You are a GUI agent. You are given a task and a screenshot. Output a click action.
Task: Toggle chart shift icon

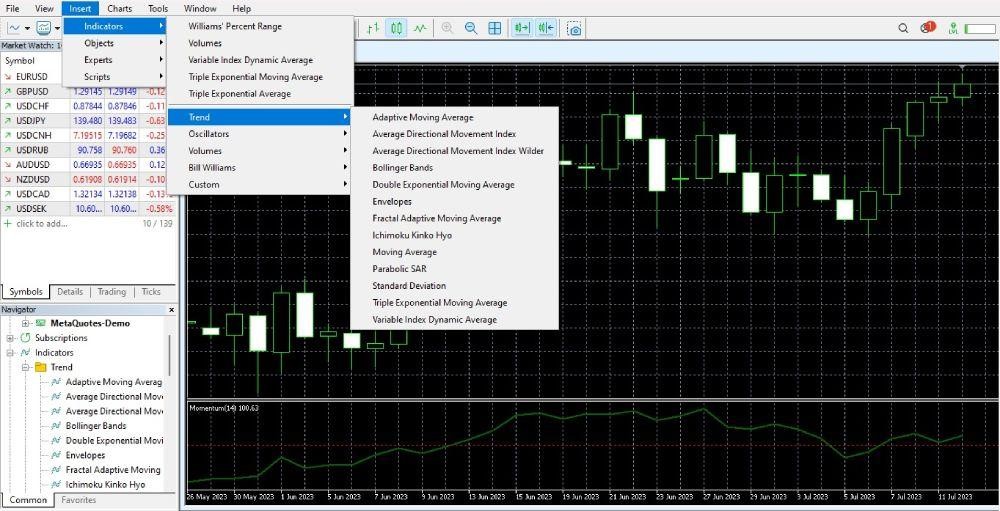[x=546, y=29]
